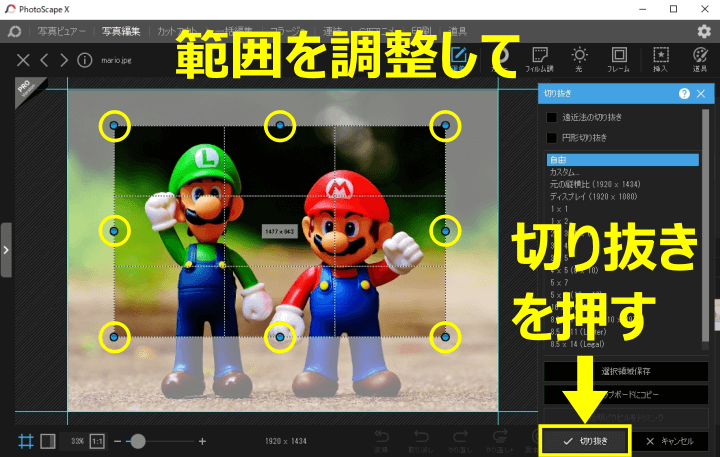Image resolution: width=720 pixels, height=457 pixels.
Task: Click the 選択領域保存 button
Action: tap(626, 371)
